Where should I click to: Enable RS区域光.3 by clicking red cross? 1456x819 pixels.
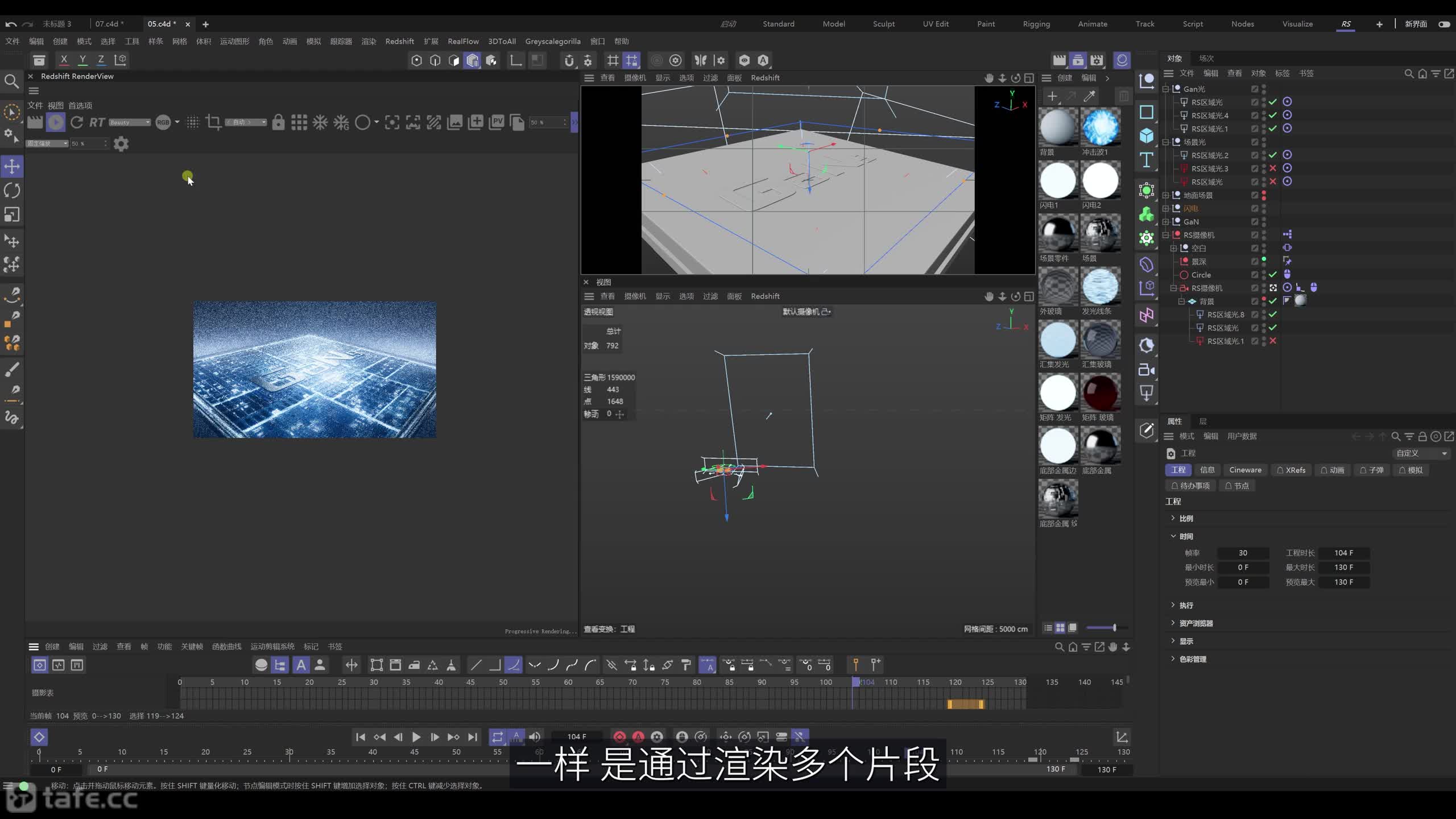click(x=1273, y=168)
